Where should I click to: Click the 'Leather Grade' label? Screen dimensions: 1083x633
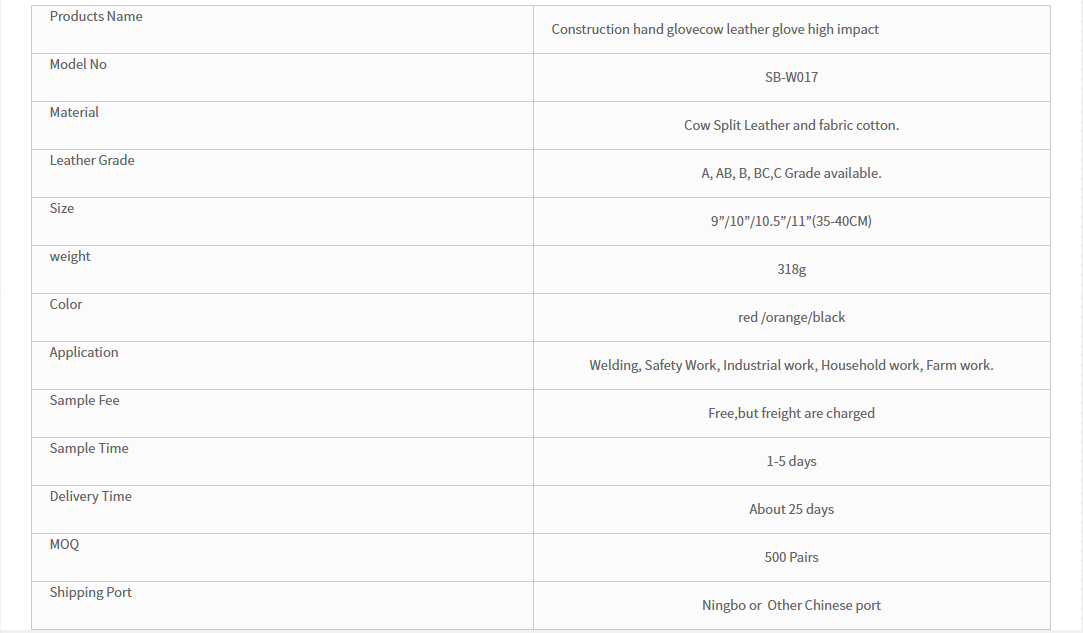pyautogui.click(x=92, y=161)
